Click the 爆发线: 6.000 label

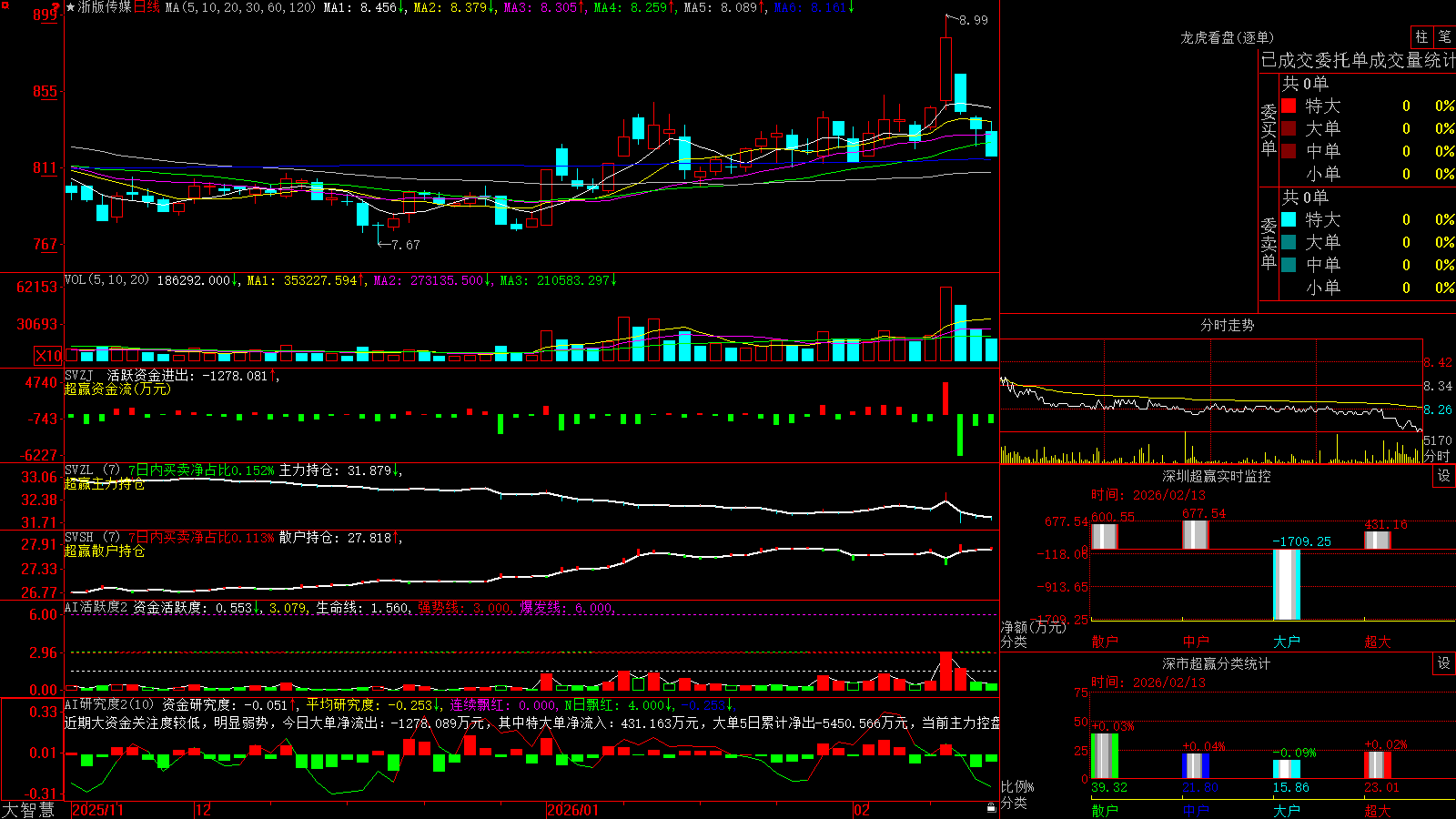point(567,608)
